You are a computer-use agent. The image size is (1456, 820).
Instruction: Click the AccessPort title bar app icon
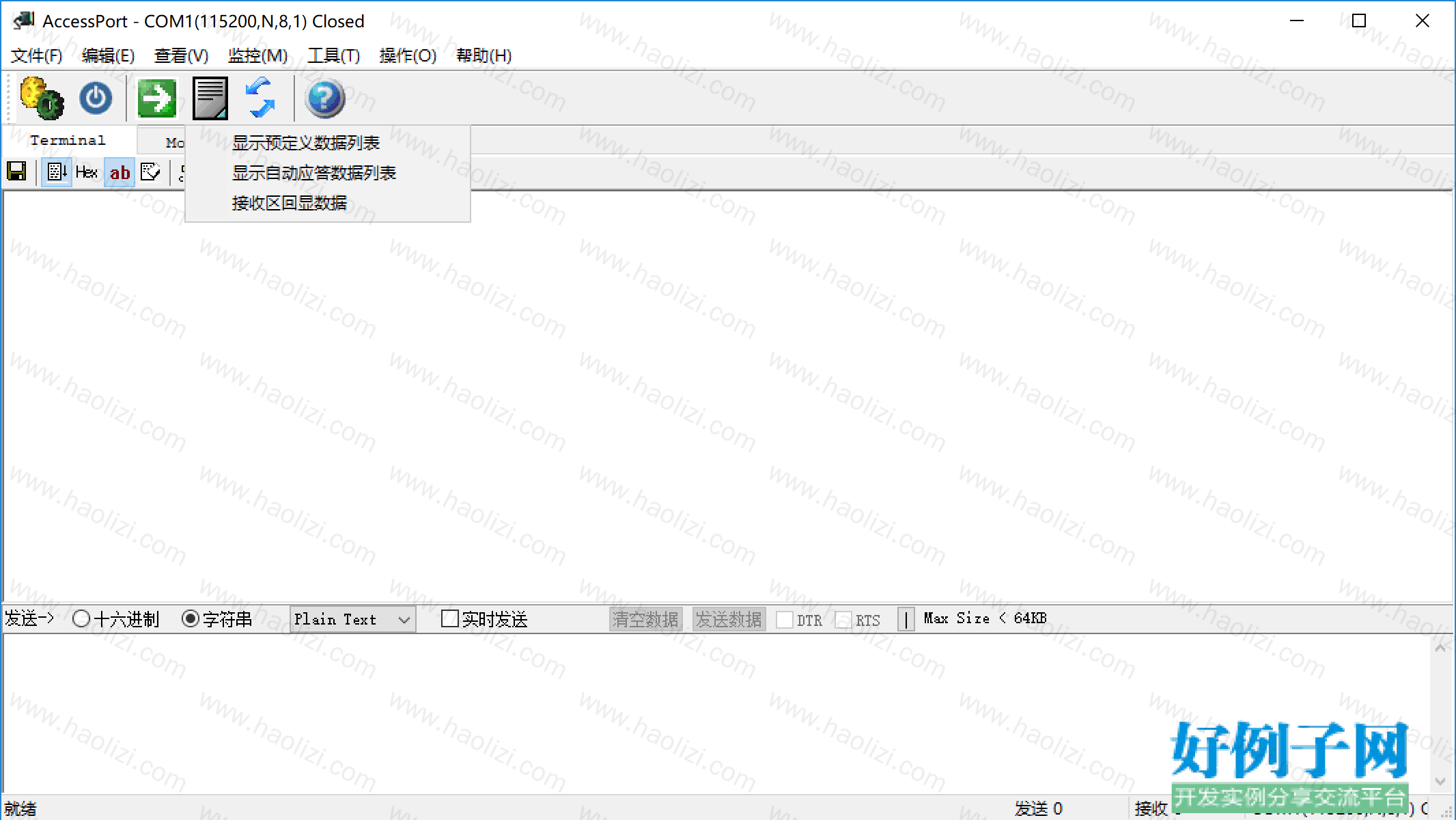tap(24, 20)
